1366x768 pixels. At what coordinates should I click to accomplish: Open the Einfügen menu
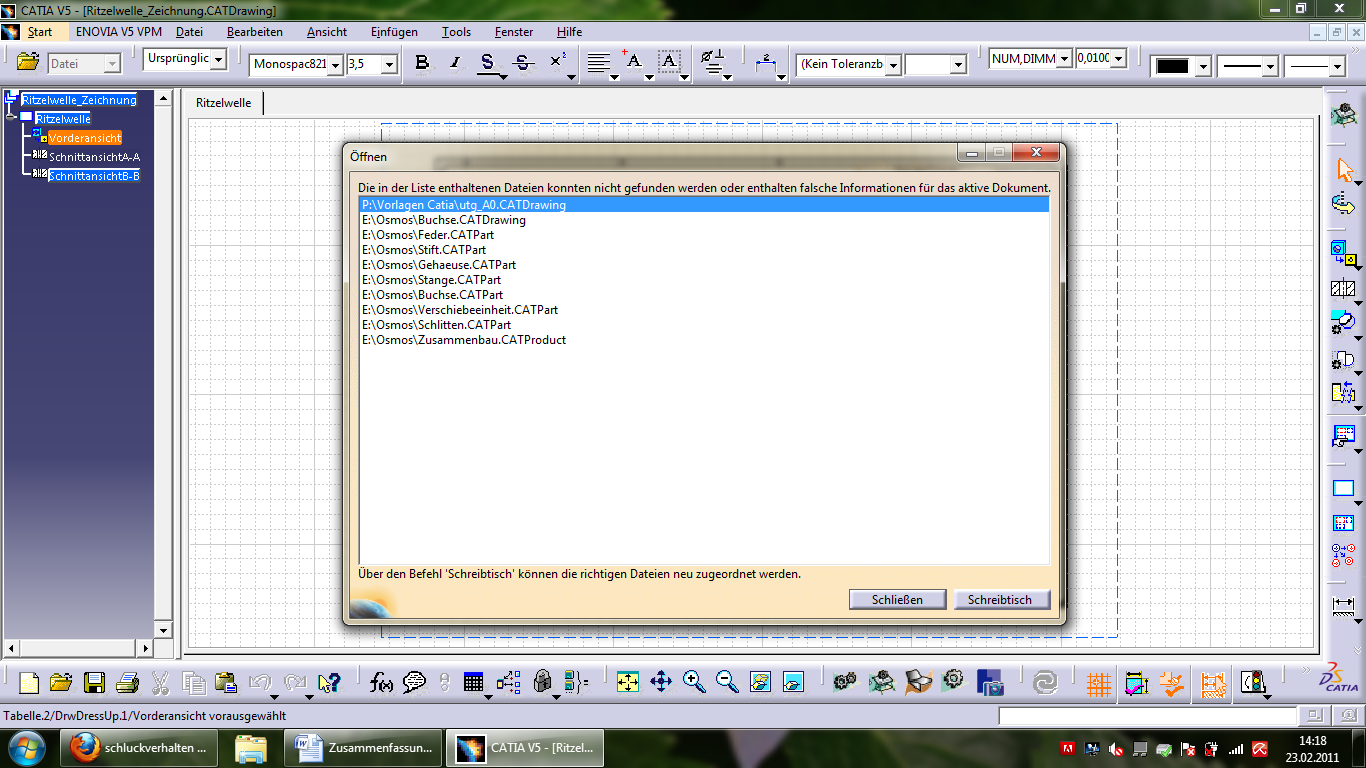[x=394, y=32]
